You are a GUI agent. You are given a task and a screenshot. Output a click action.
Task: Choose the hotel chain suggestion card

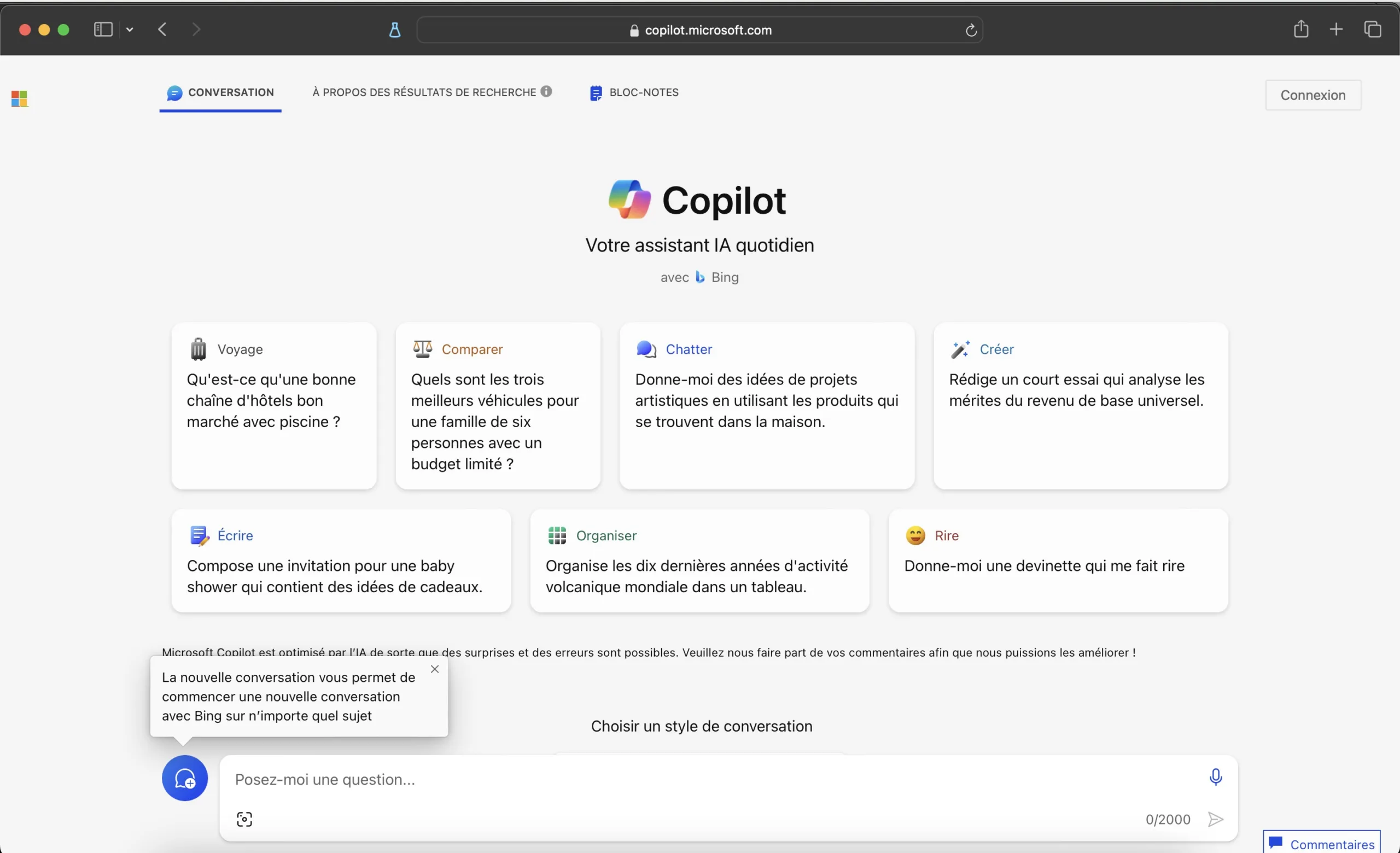(x=274, y=406)
